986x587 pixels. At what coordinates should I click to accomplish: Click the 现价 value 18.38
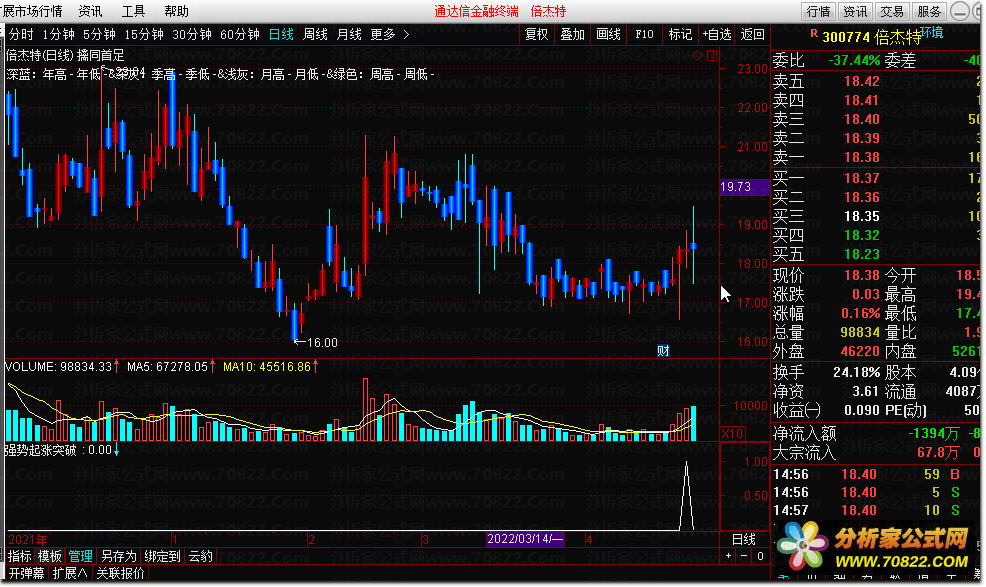point(861,276)
